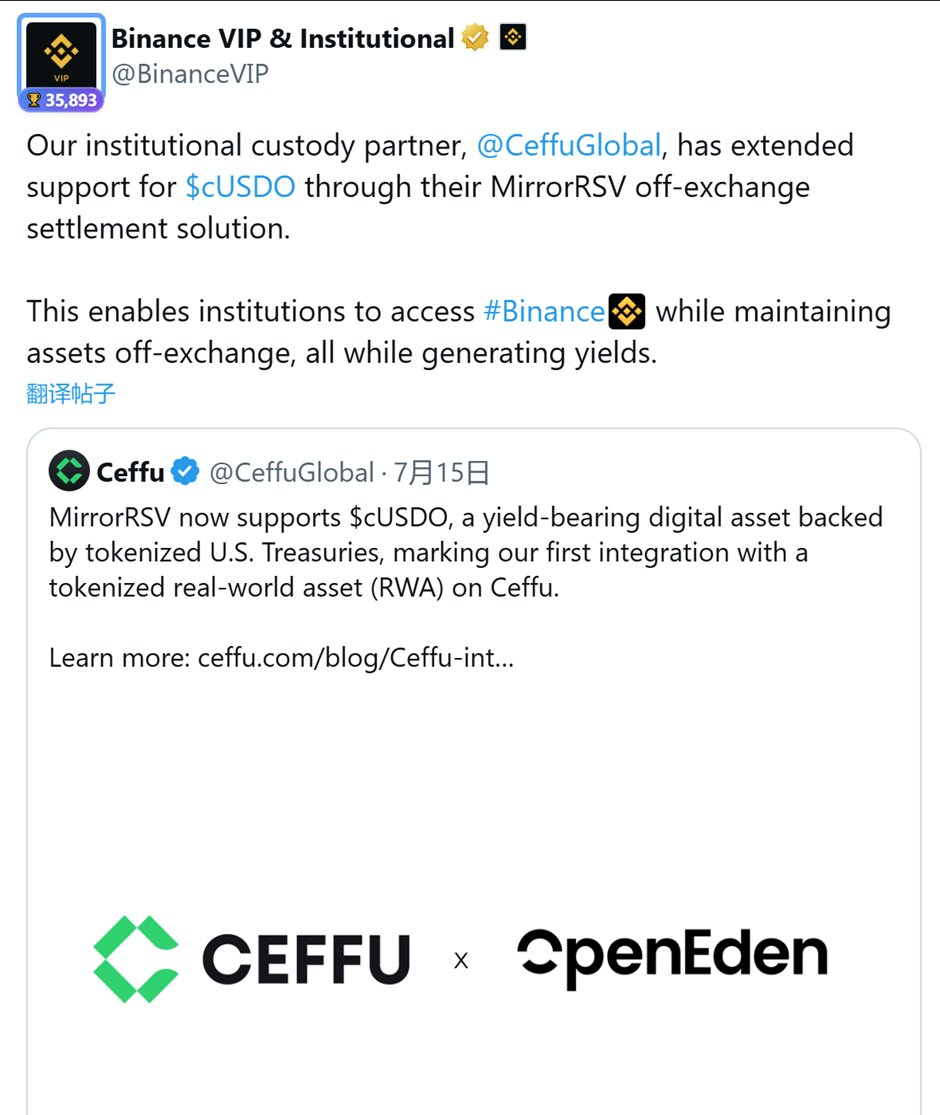Click the @BinanceVIP handle

tap(190, 73)
